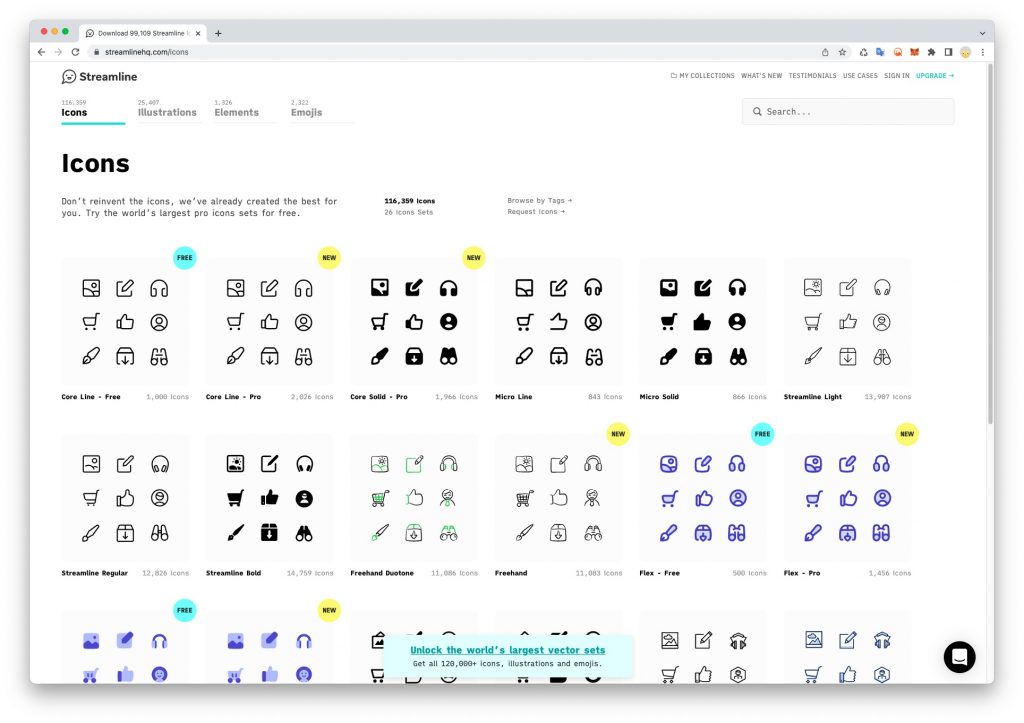Click the Unlock the world's largest vector sets banner
1024x723 pixels.
pyautogui.click(x=507, y=650)
